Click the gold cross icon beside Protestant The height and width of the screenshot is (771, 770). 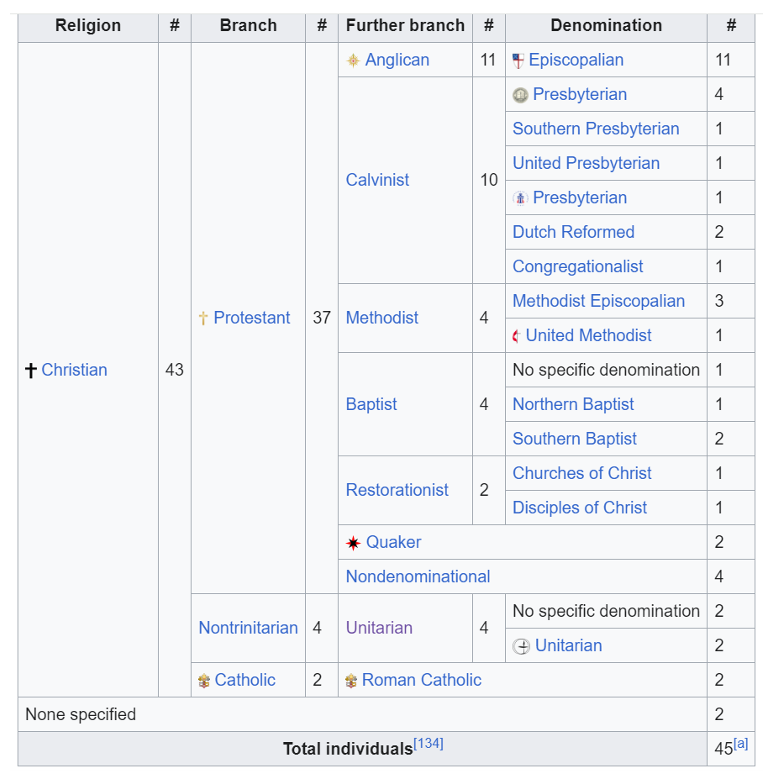(x=203, y=318)
